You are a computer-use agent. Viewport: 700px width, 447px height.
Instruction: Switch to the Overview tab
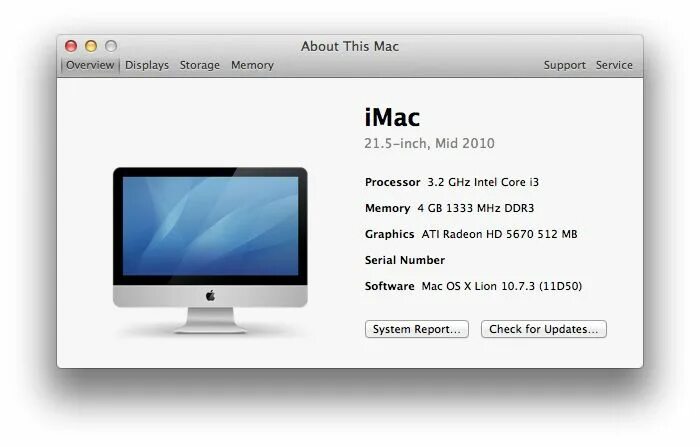(90, 65)
